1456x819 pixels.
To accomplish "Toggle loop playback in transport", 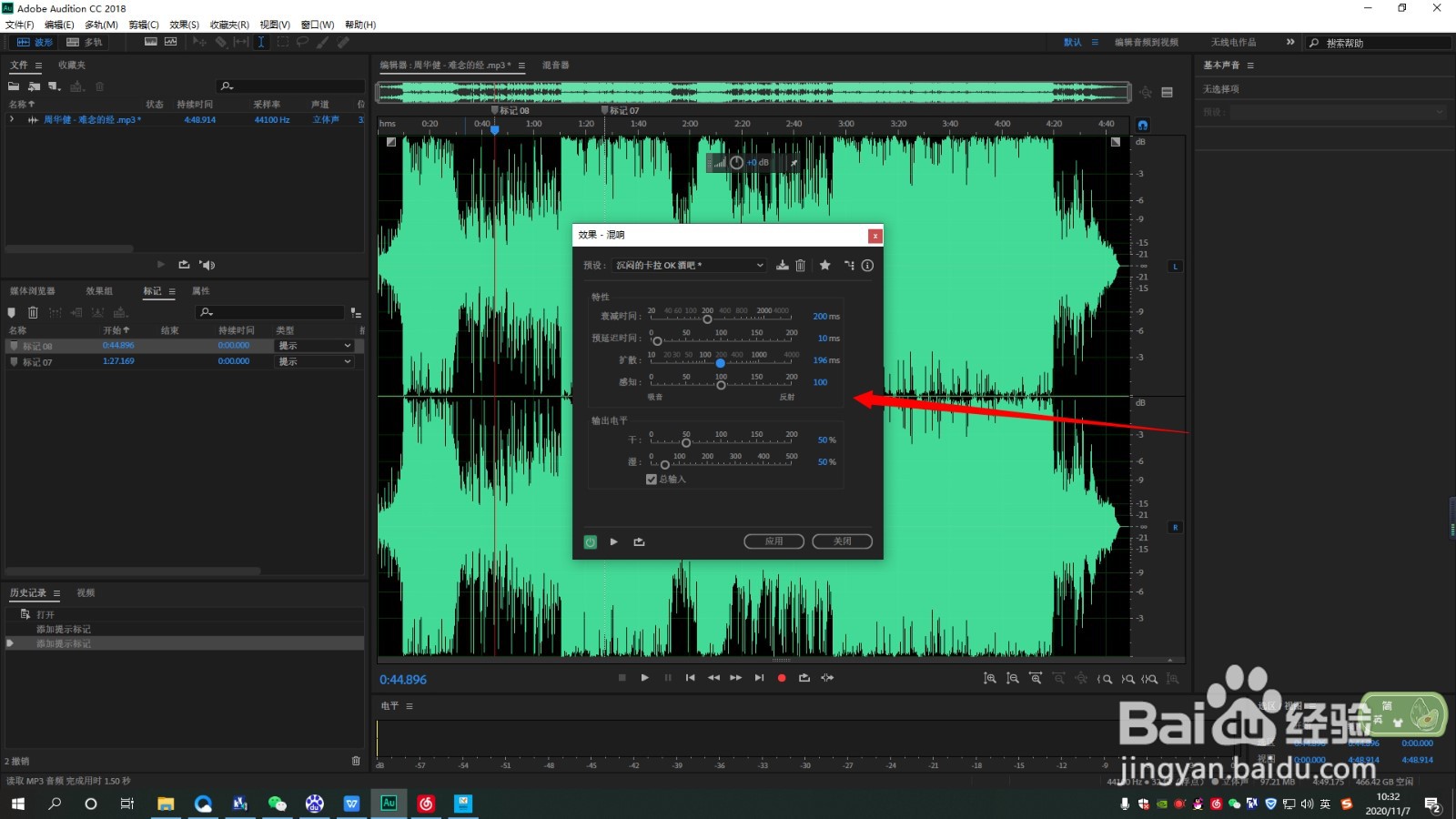I will pos(804,678).
